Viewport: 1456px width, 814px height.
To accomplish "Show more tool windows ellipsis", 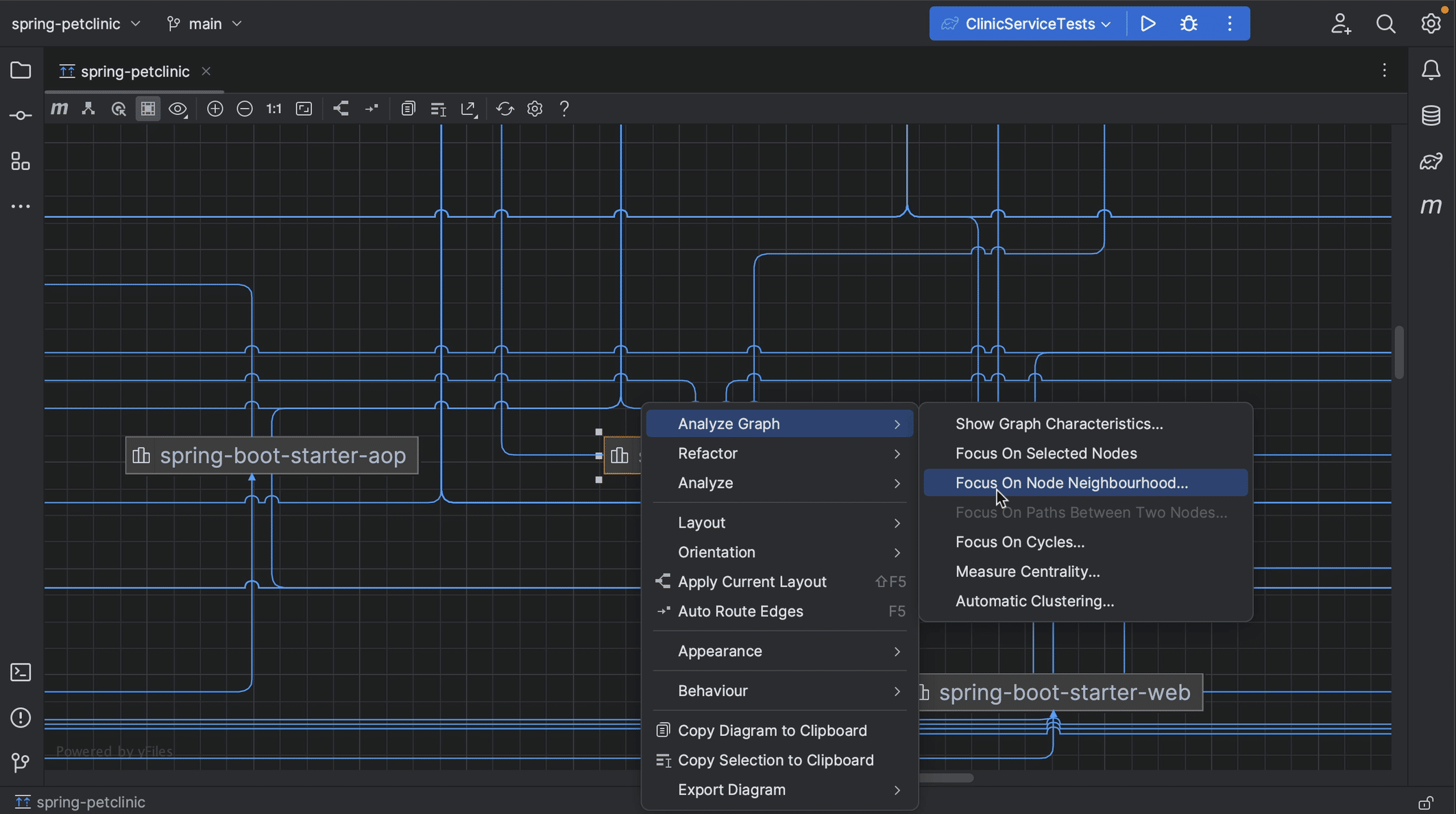I will point(21,206).
